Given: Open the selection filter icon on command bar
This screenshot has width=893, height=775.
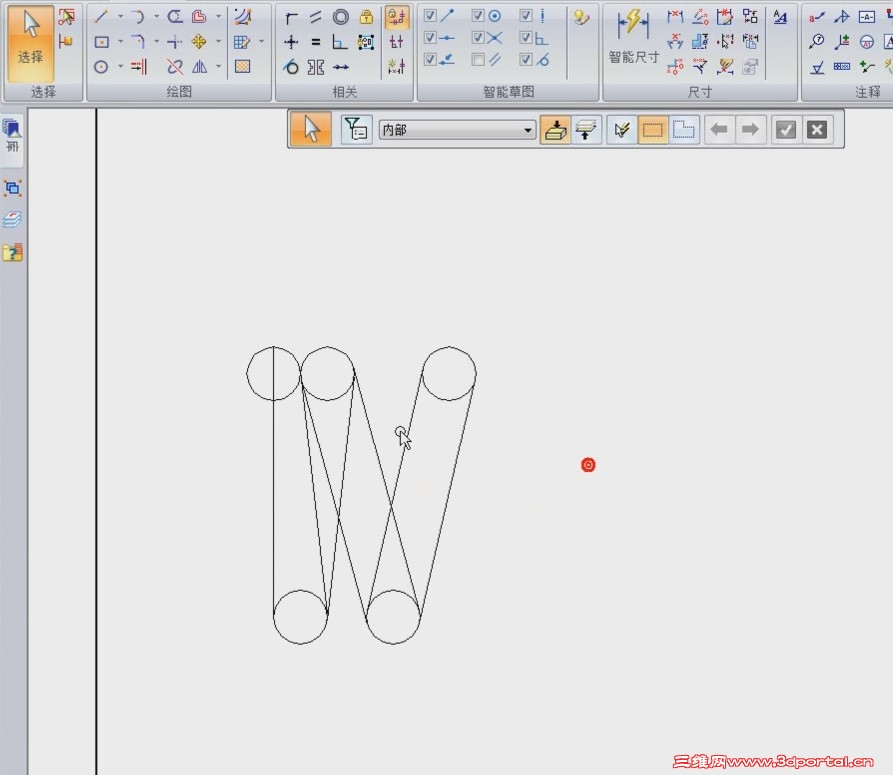Looking at the screenshot, I should (x=357, y=129).
